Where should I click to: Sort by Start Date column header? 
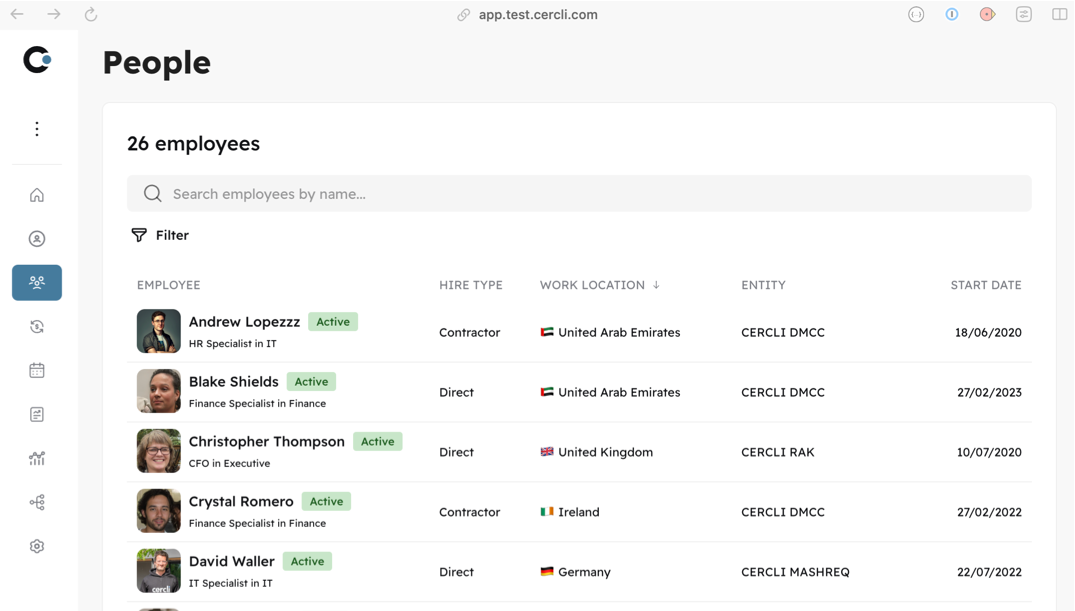point(986,285)
